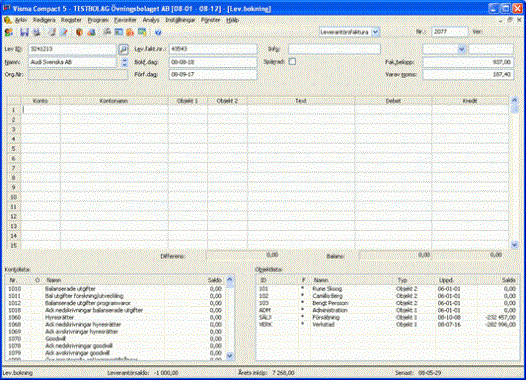Click the up/down arrows beside Namn field
The height and width of the screenshot is (380, 526).
click(125, 62)
